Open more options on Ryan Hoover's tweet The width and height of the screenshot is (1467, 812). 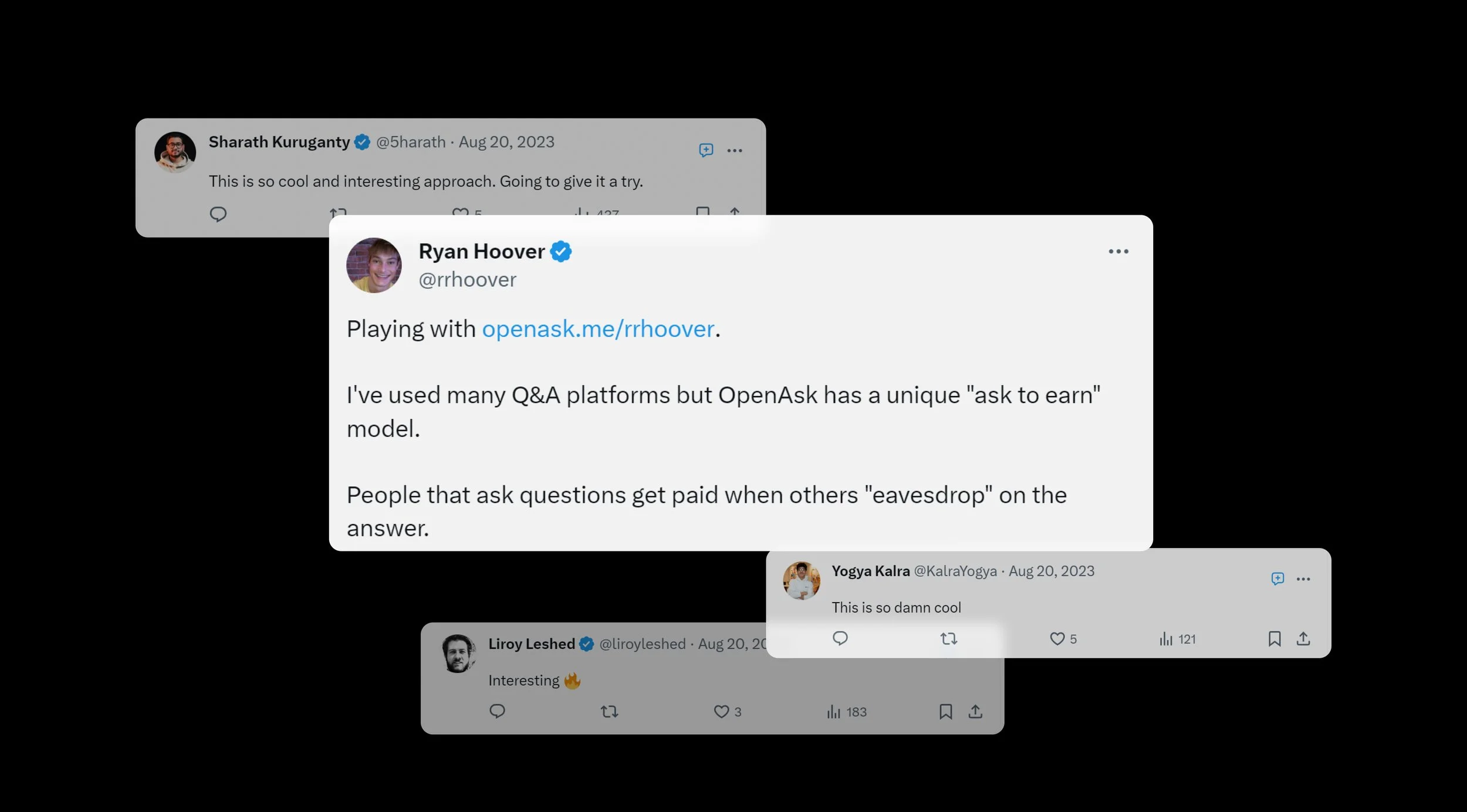tap(1118, 252)
